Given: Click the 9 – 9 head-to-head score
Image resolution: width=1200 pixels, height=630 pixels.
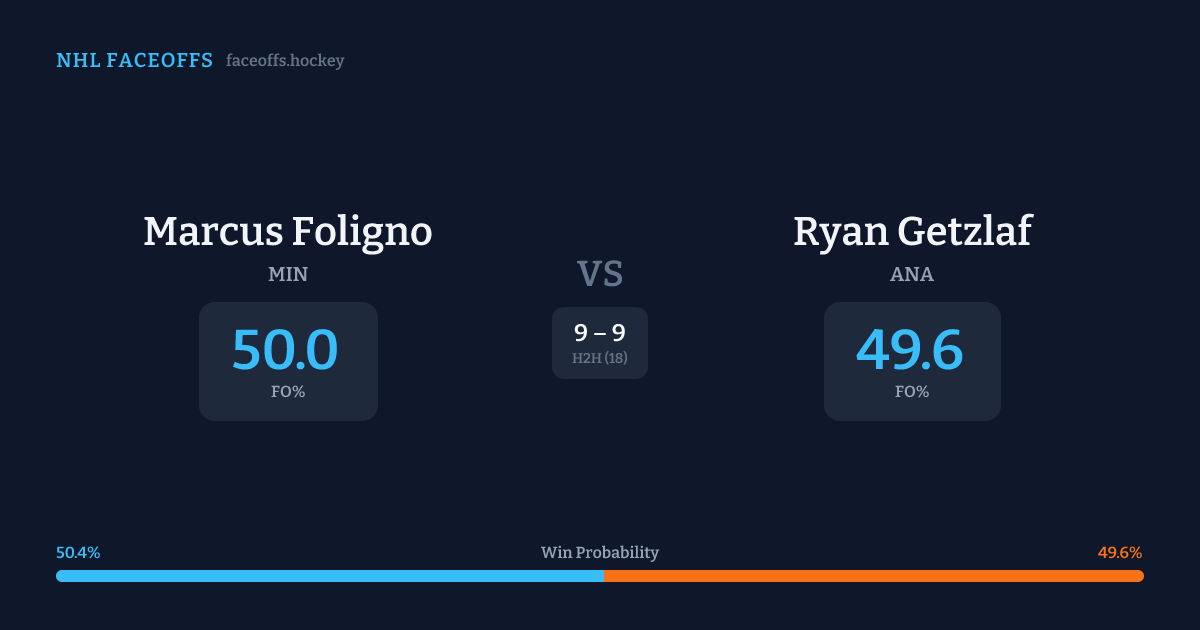Looking at the screenshot, I should pyautogui.click(x=600, y=333).
